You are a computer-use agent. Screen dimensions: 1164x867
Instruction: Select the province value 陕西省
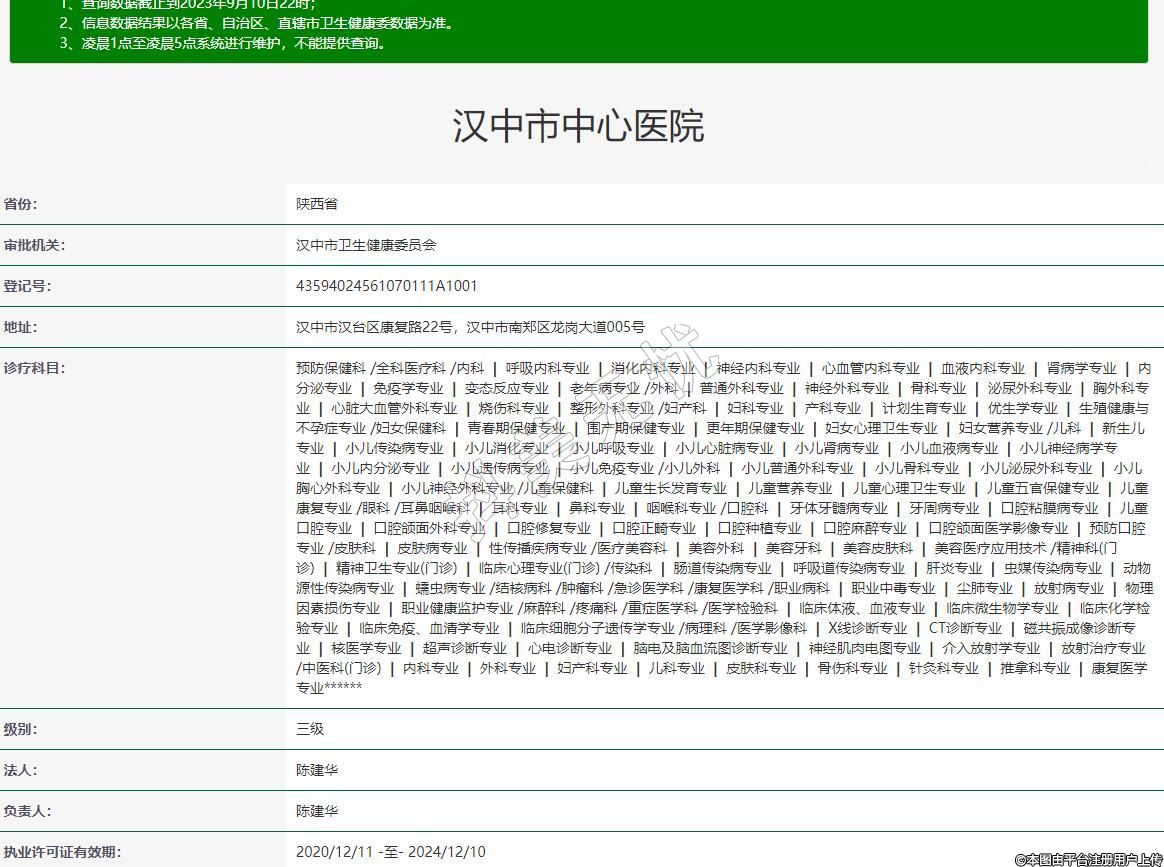coord(317,204)
